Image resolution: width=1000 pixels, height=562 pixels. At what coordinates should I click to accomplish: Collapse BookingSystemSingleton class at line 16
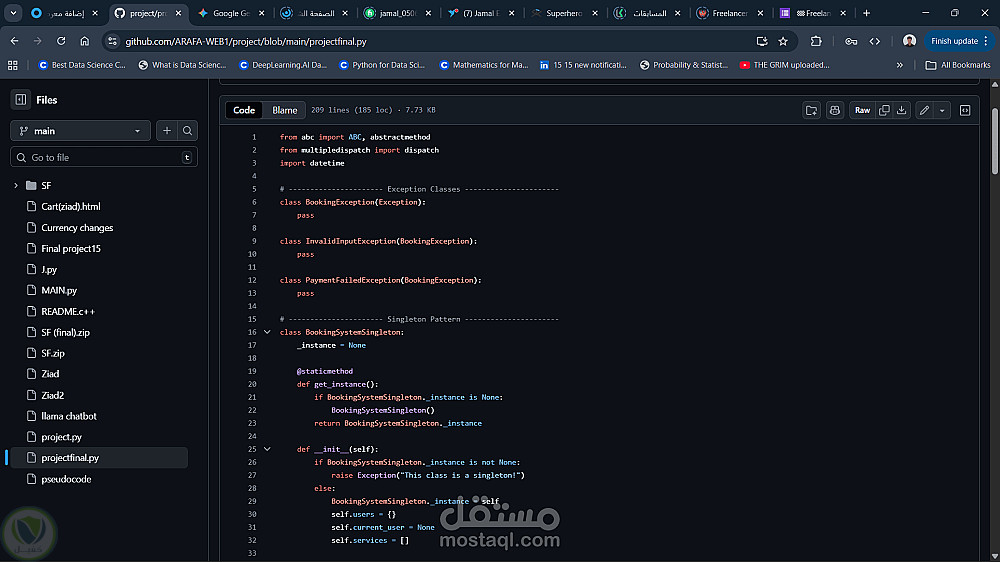267,332
